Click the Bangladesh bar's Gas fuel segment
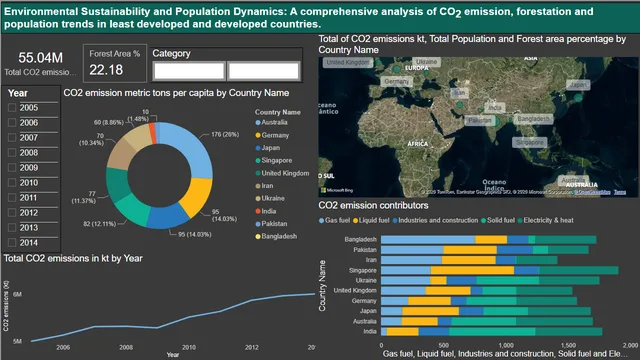This screenshot has height=360, width=640. (x=428, y=240)
